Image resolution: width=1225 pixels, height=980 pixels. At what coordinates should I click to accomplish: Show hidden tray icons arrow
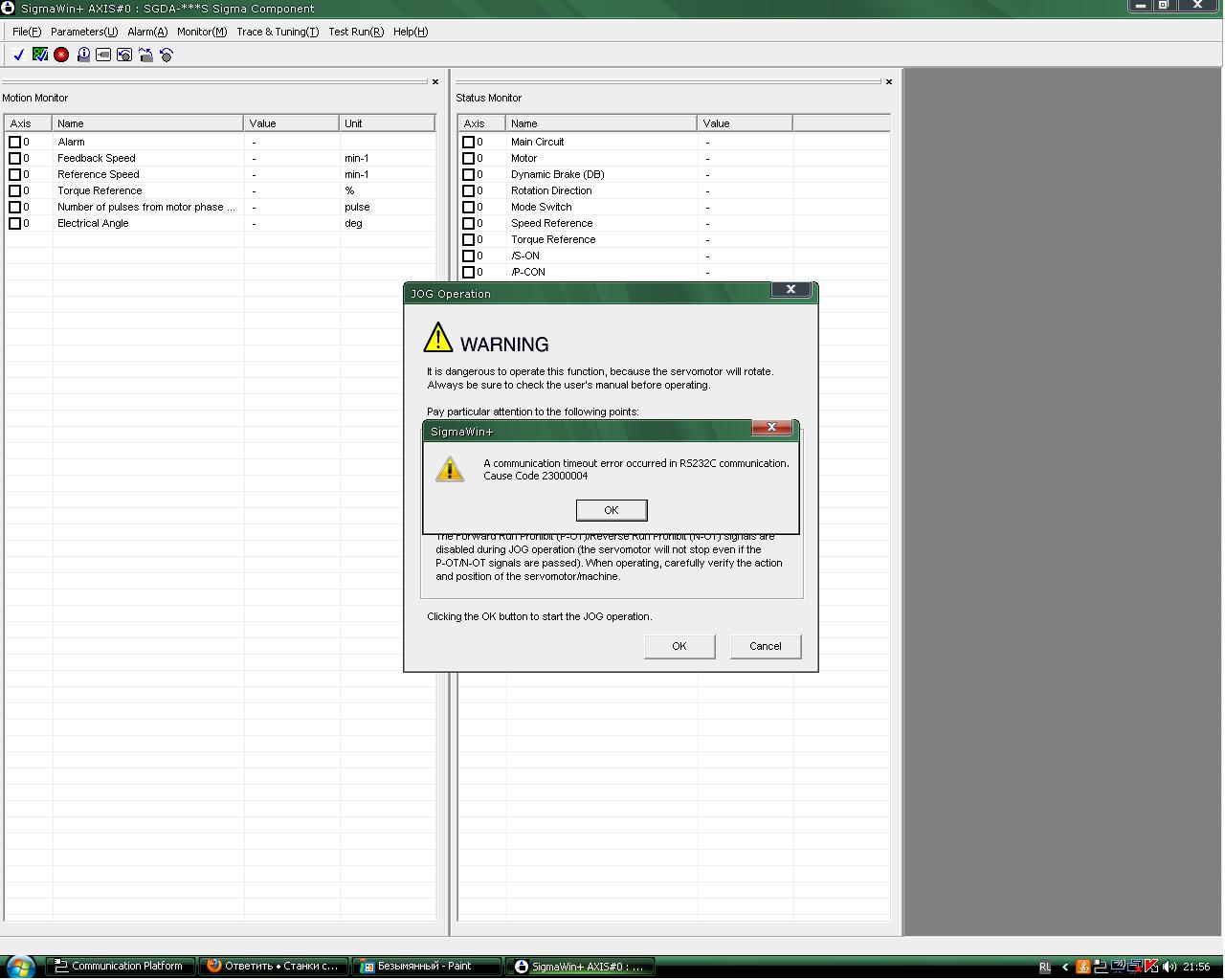coord(1064,967)
